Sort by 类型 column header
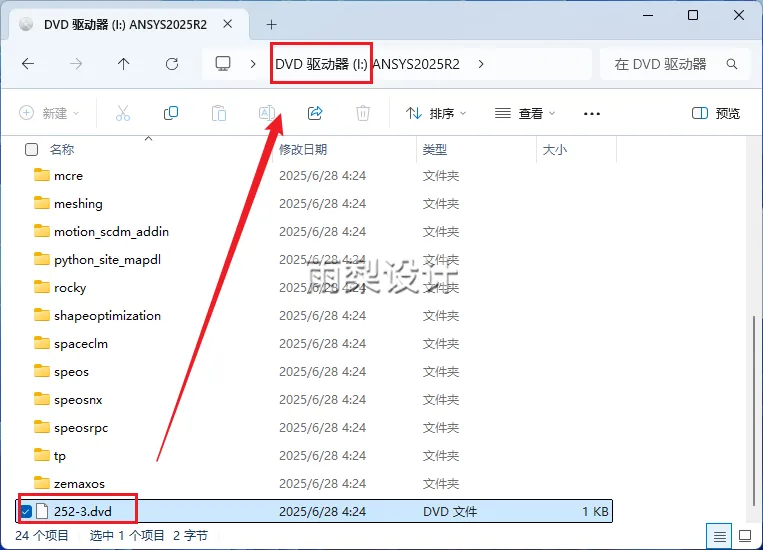 [x=435, y=149]
